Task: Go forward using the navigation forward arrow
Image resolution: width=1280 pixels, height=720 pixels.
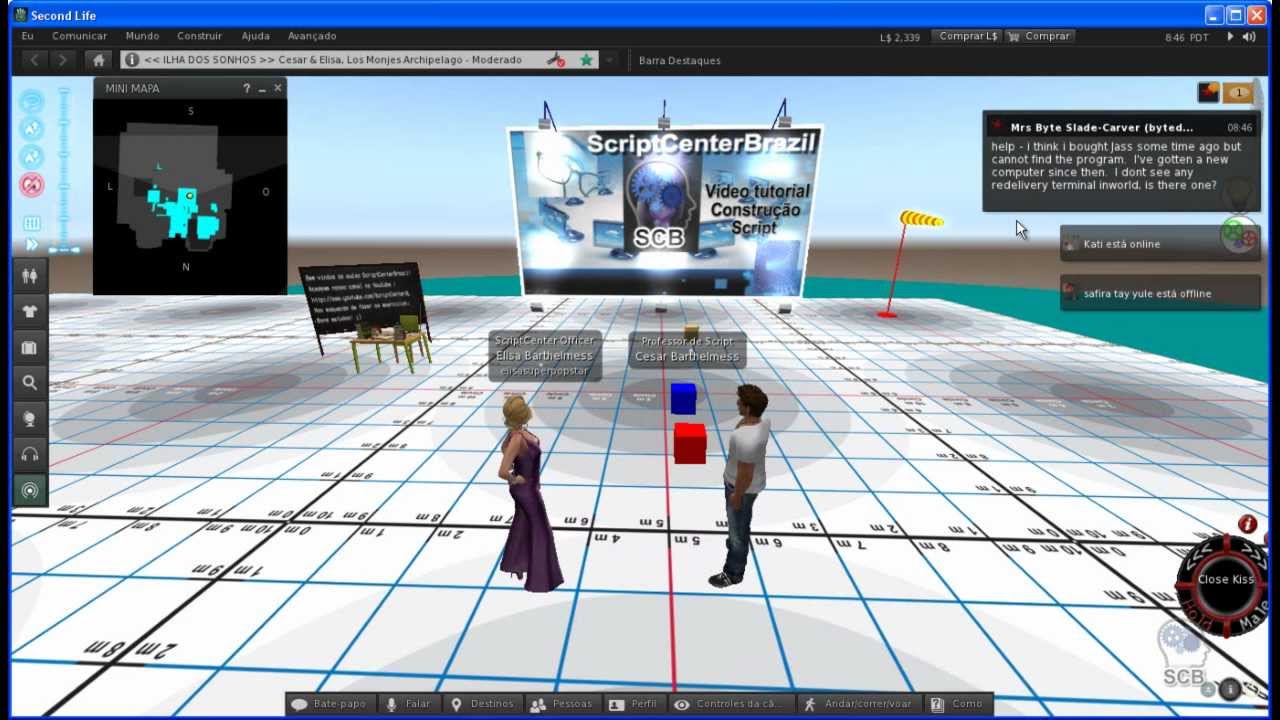Action: [x=63, y=60]
